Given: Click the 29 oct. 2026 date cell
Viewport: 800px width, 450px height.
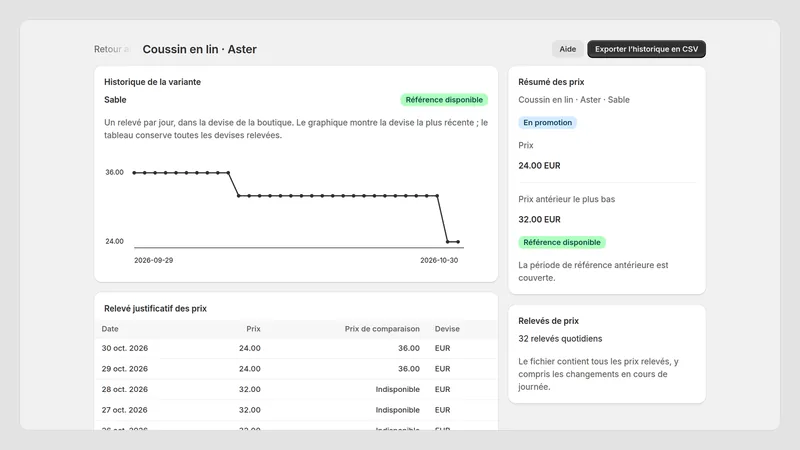Looking at the screenshot, I should click(124, 368).
